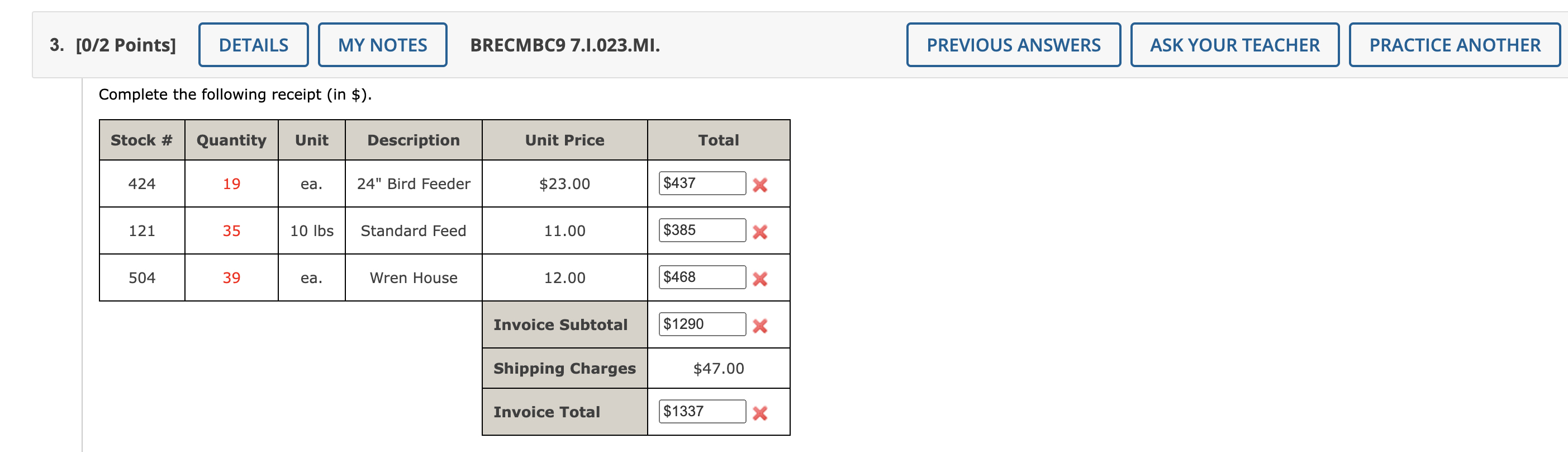Click the Shipping Charges $47.00 value
This screenshot has height=452, width=1568.
[x=718, y=368]
